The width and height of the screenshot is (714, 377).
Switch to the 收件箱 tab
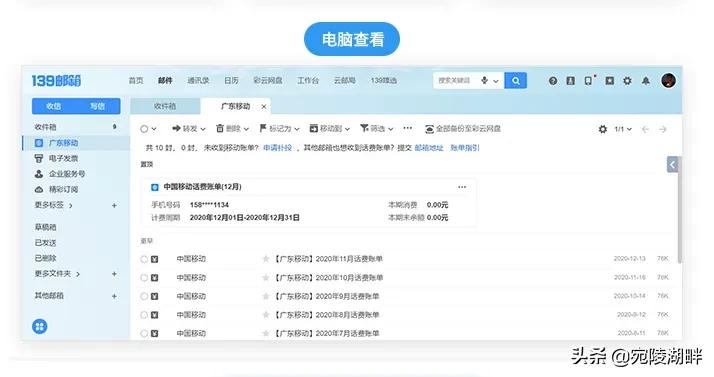pos(165,106)
